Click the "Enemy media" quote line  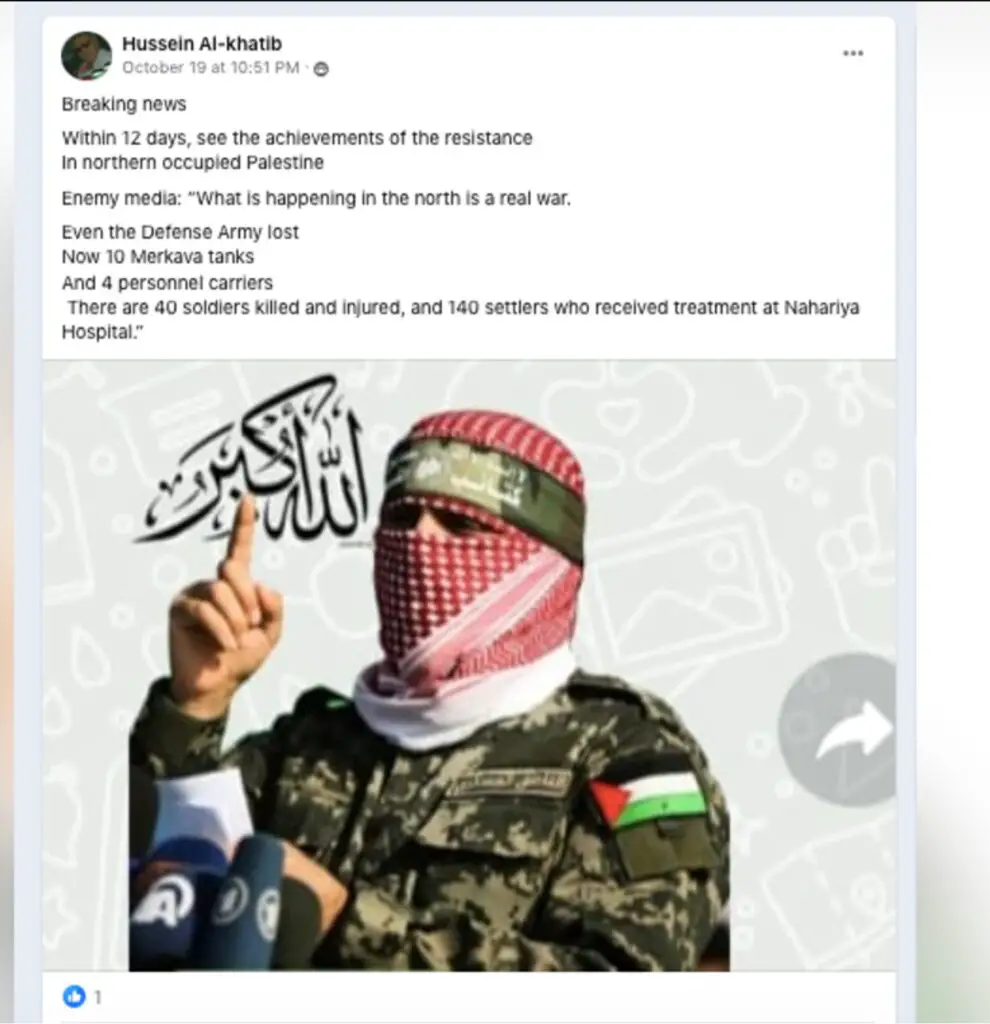[316, 199]
